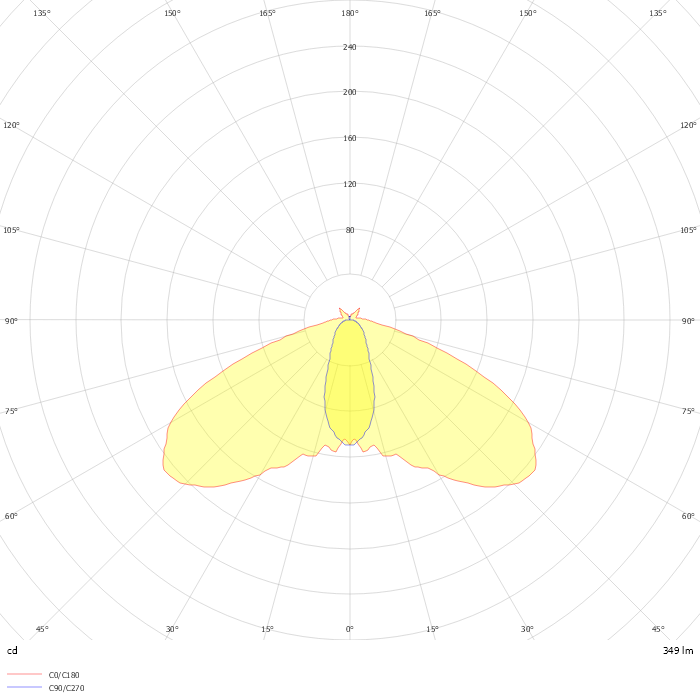The image size is (700, 700).
Task: Click the "120" intensity scale label
Action: pyautogui.click(x=350, y=184)
